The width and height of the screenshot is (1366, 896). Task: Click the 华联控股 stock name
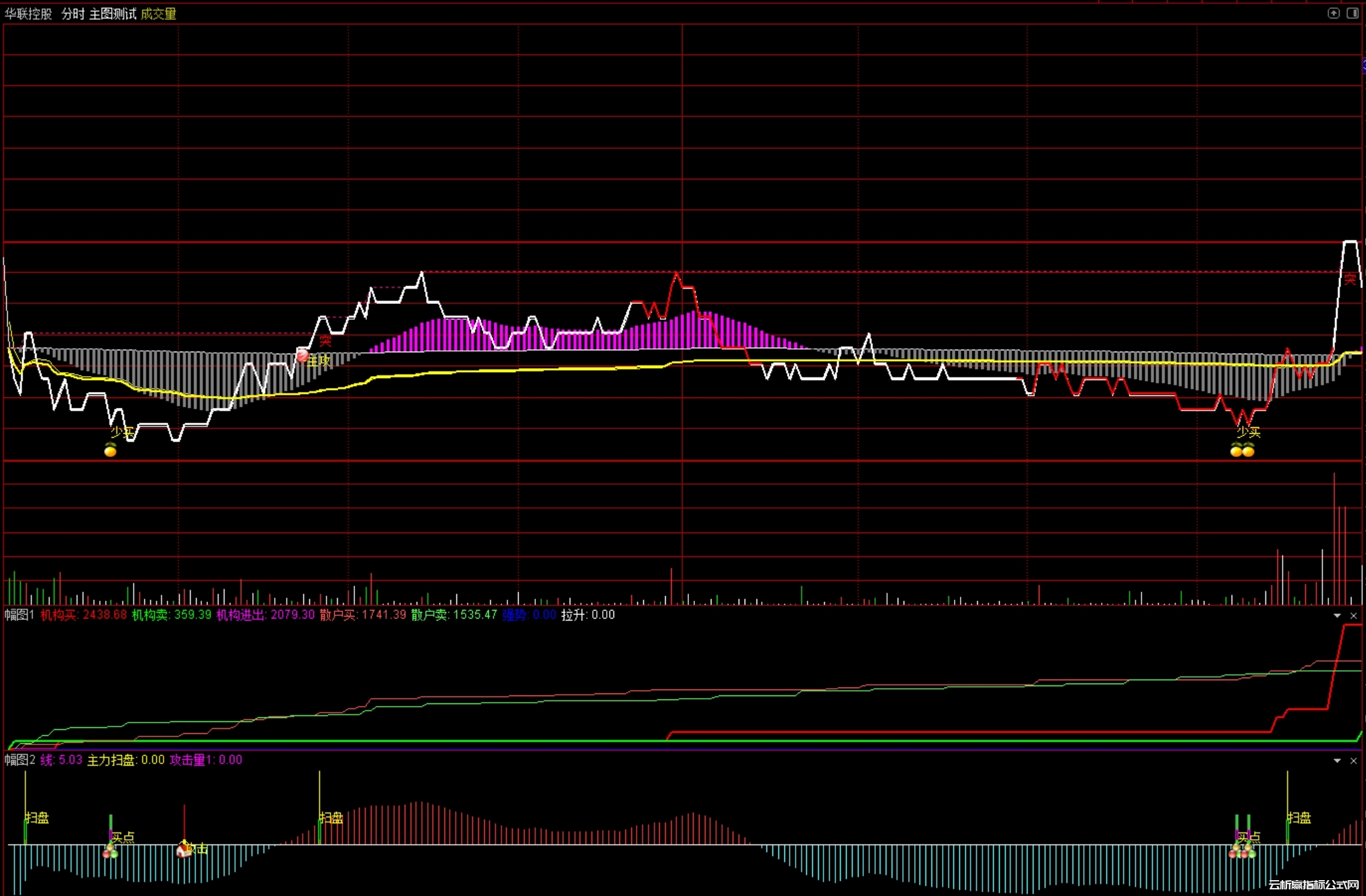point(28,14)
